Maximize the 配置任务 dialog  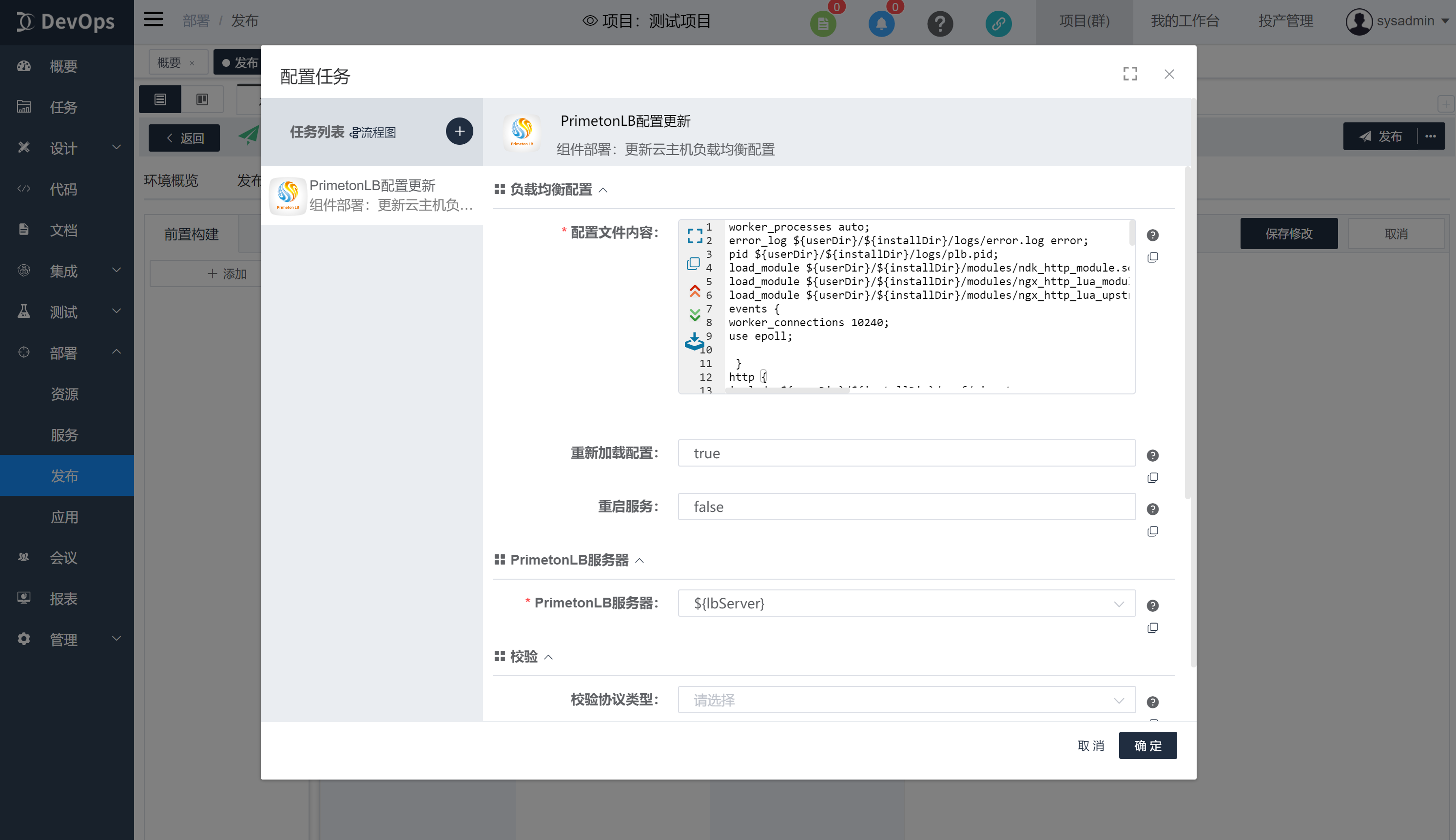tap(1130, 74)
